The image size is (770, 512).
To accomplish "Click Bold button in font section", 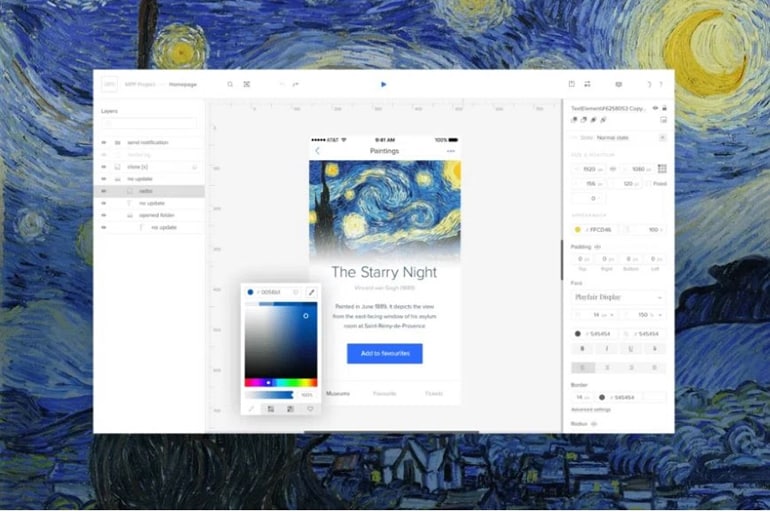I will click(x=583, y=349).
